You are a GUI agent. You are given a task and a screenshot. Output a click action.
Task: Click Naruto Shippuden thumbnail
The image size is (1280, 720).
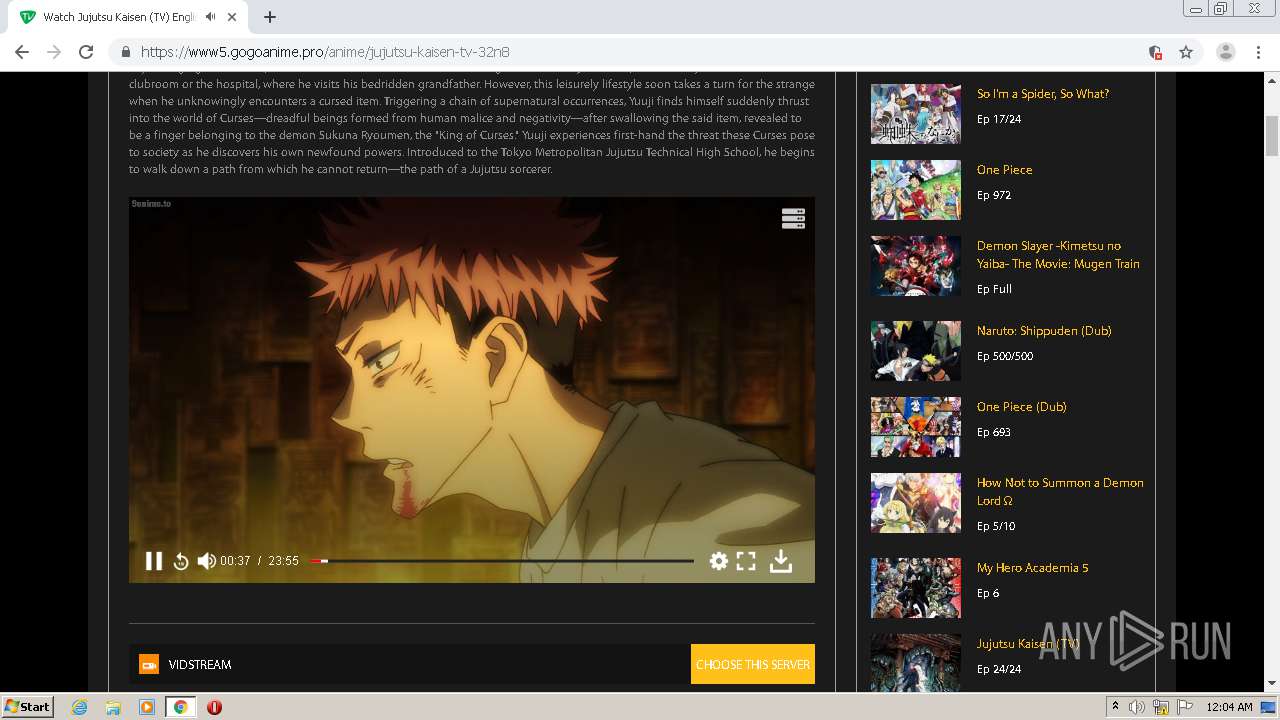(916, 351)
